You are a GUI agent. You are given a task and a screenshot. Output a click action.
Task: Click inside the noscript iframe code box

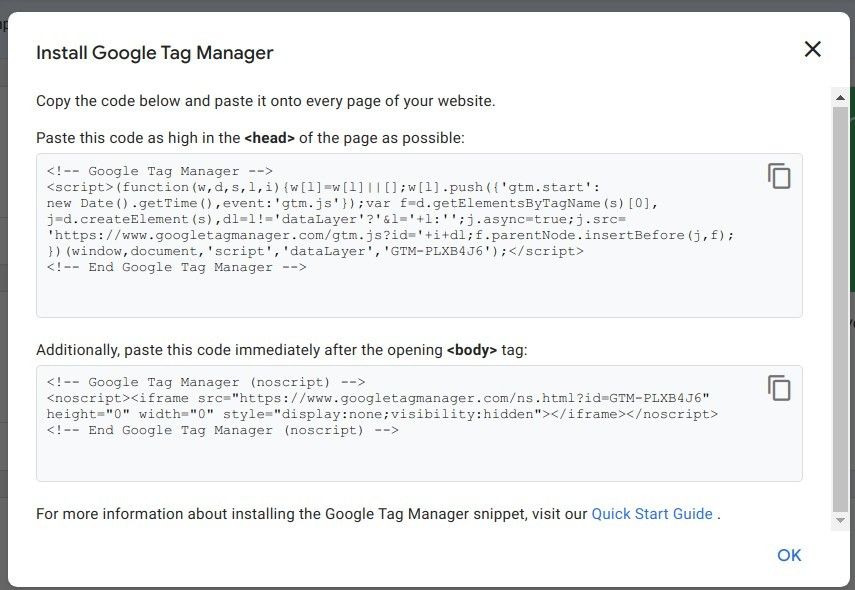pyautogui.click(x=419, y=423)
